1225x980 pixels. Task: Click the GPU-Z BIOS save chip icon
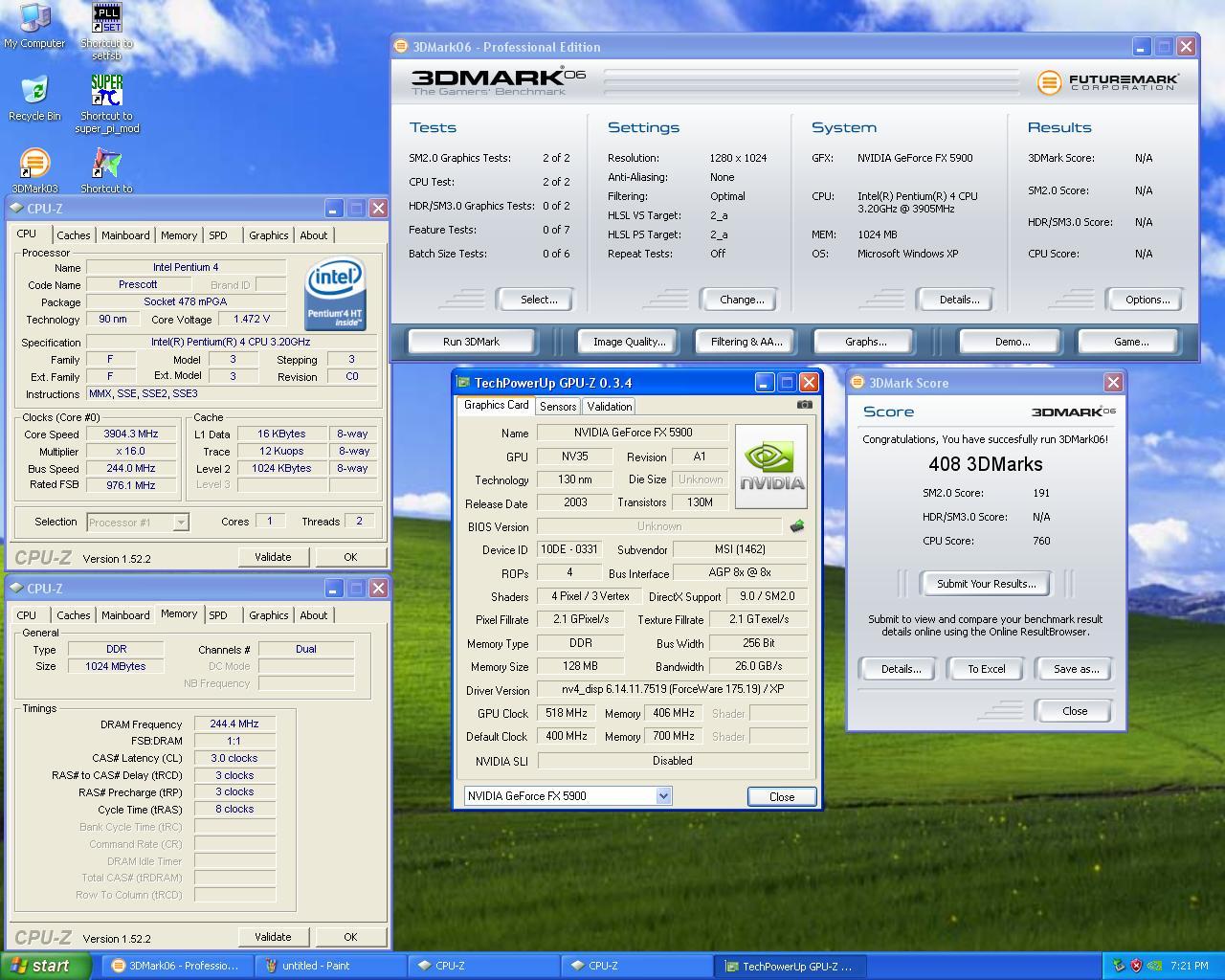[796, 526]
